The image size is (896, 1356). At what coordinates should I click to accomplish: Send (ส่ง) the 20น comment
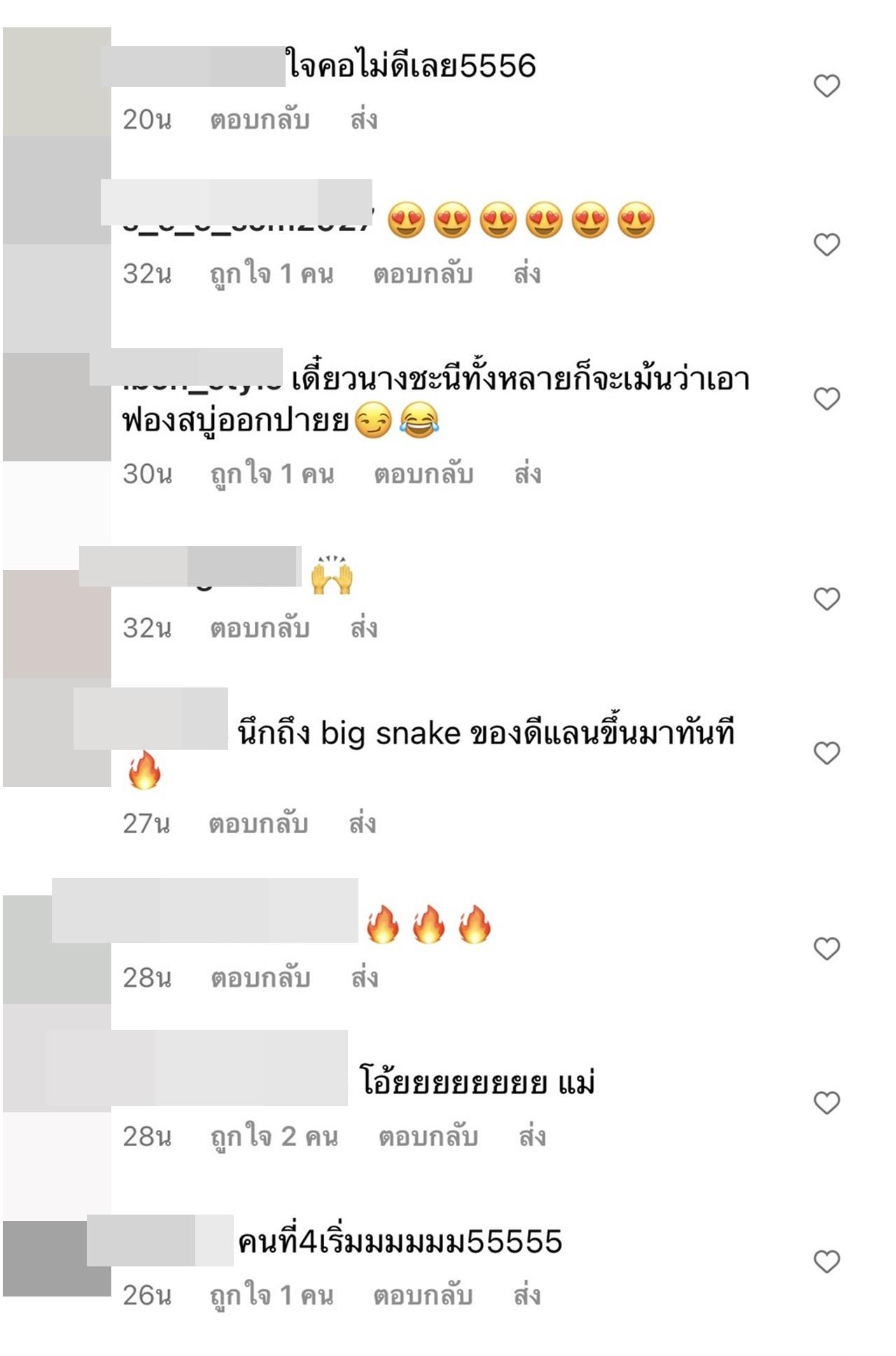364,120
